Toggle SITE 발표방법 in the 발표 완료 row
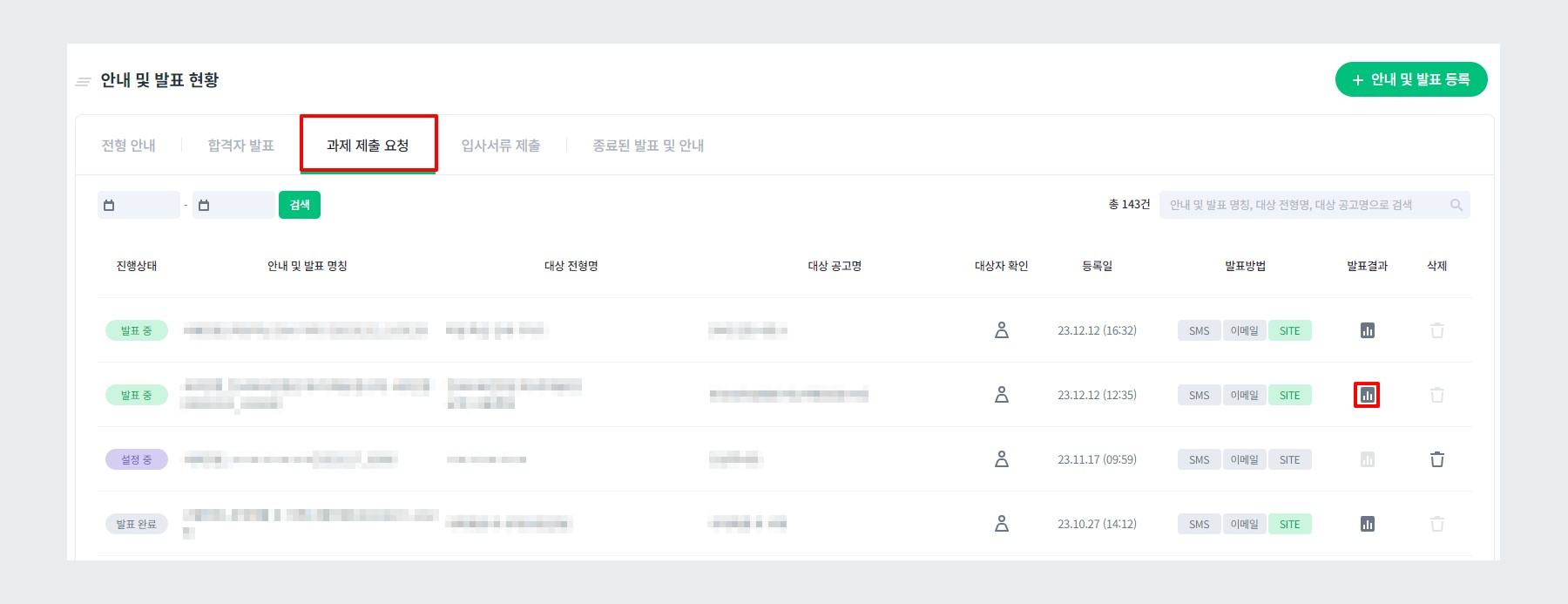The width and height of the screenshot is (1568, 604). click(1289, 524)
